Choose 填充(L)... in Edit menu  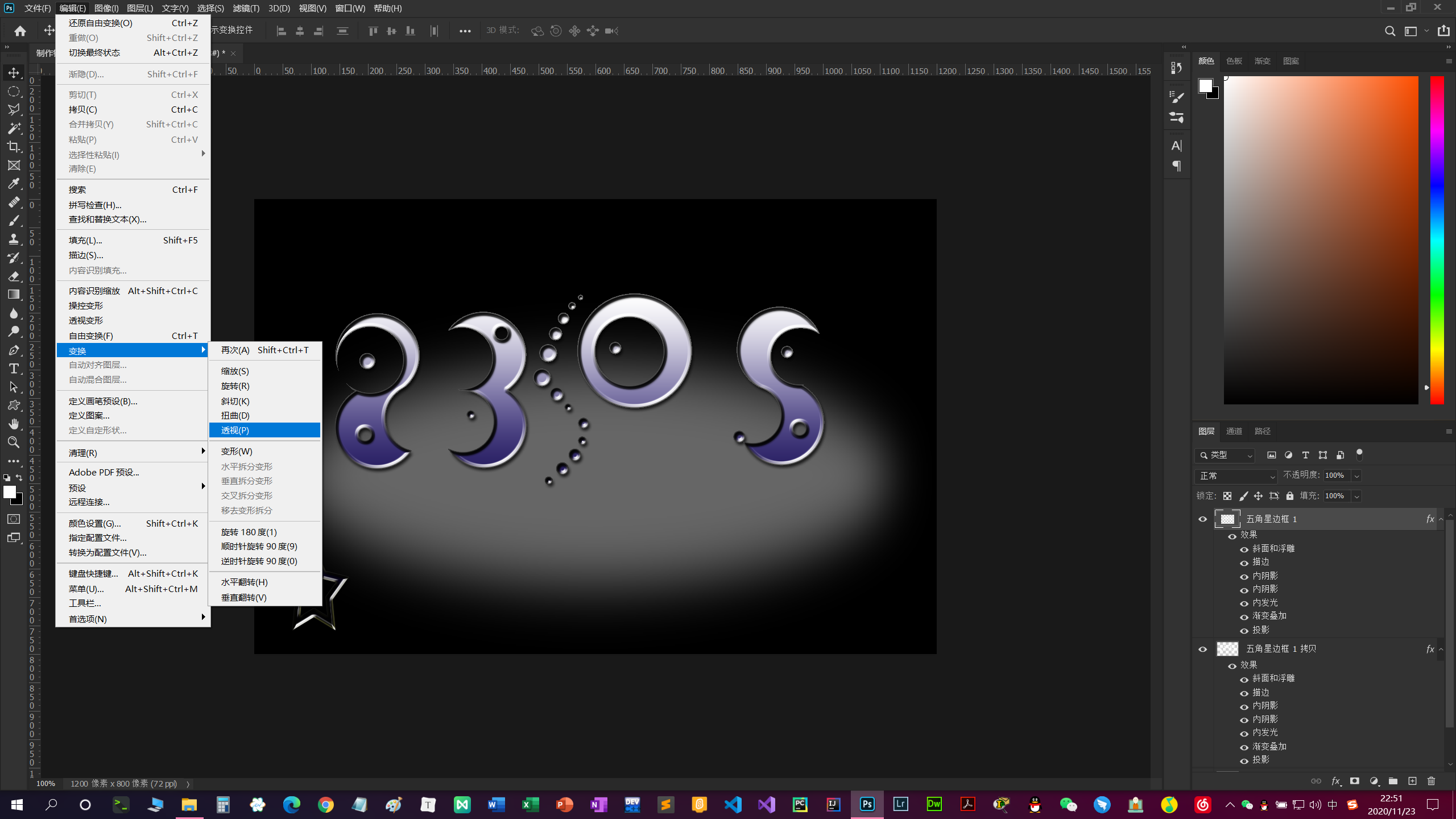click(133, 241)
